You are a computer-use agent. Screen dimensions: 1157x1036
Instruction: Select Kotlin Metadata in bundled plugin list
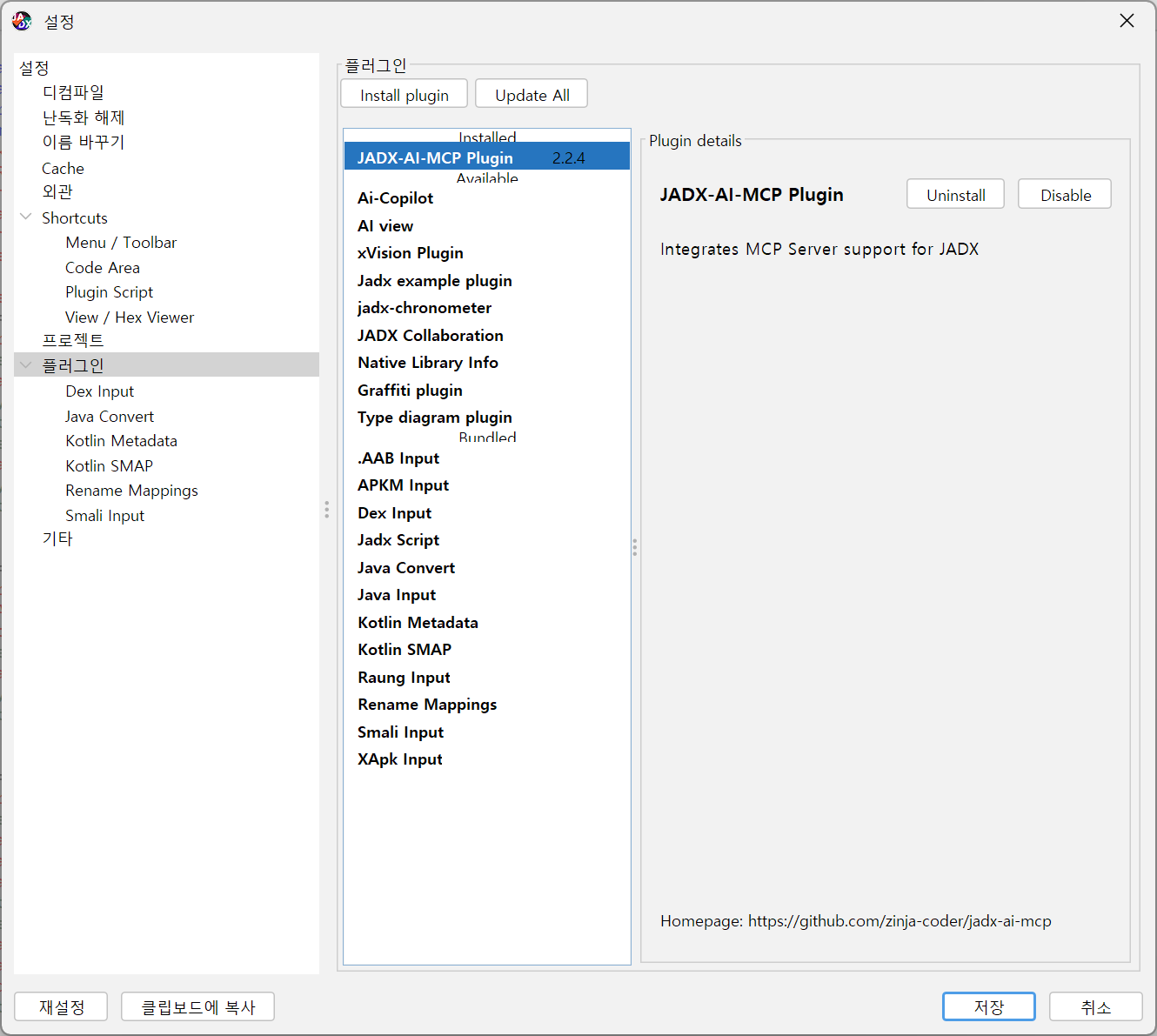coord(486,623)
